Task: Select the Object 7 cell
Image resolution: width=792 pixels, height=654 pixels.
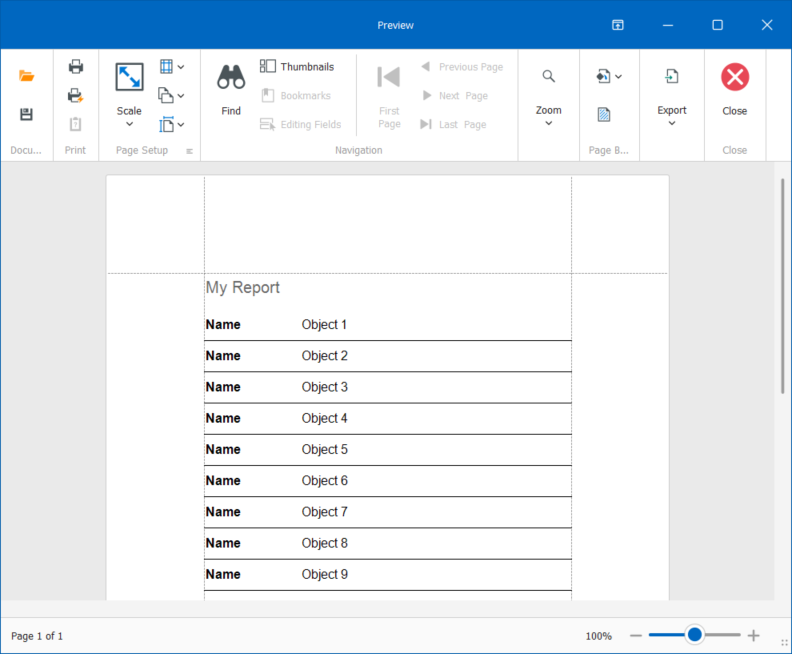Action: pos(325,512)
